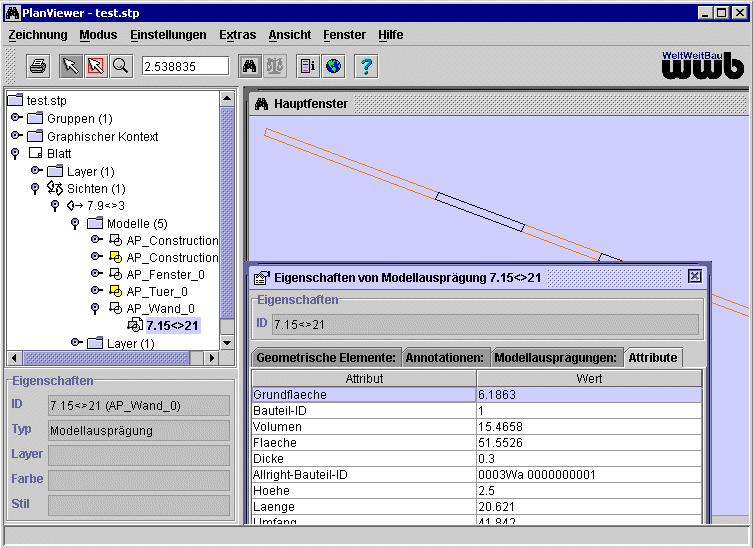This screenshot has height=548, width=753.
Task: Expand the AP_Fenster_0 node
Action: (x=97, y=273)
